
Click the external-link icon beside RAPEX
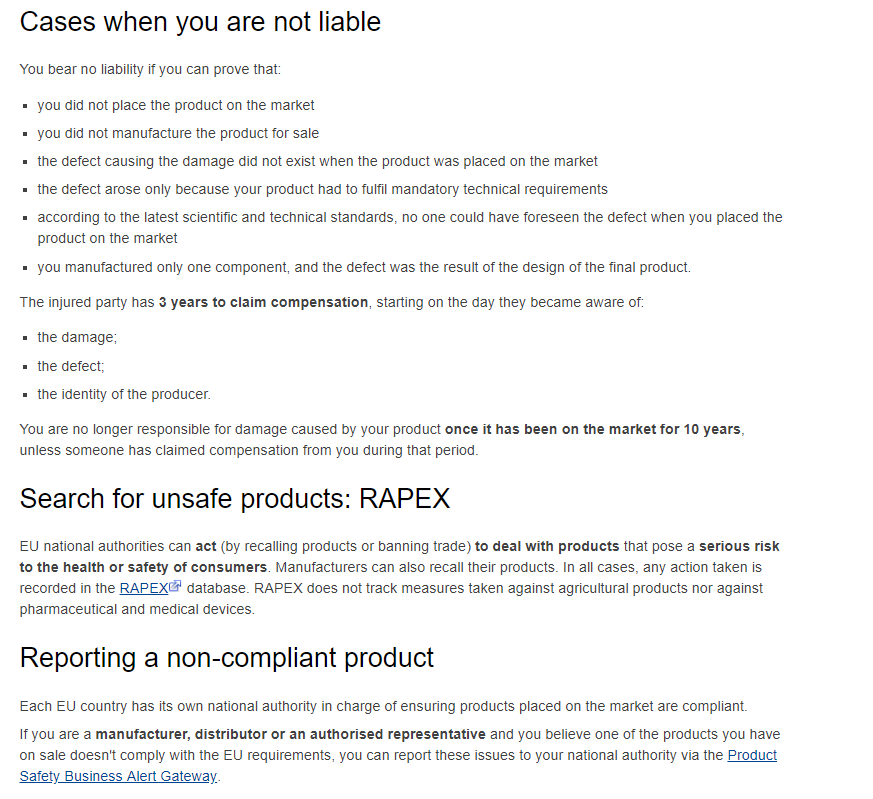(x=176, y=587)
